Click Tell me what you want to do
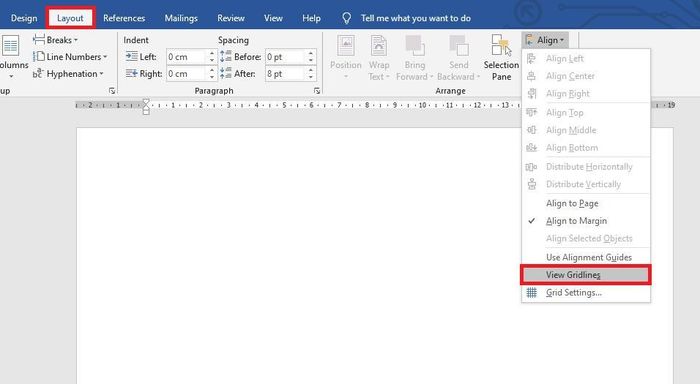 416,18
